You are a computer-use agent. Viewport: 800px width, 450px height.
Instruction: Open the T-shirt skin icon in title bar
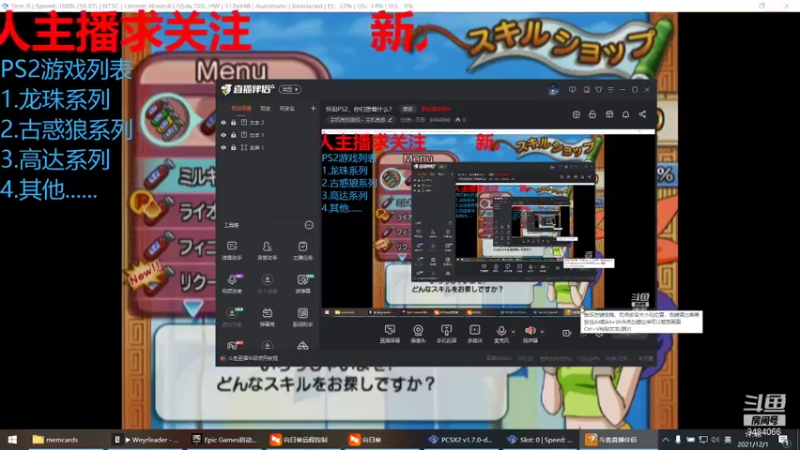click(598, 90)
